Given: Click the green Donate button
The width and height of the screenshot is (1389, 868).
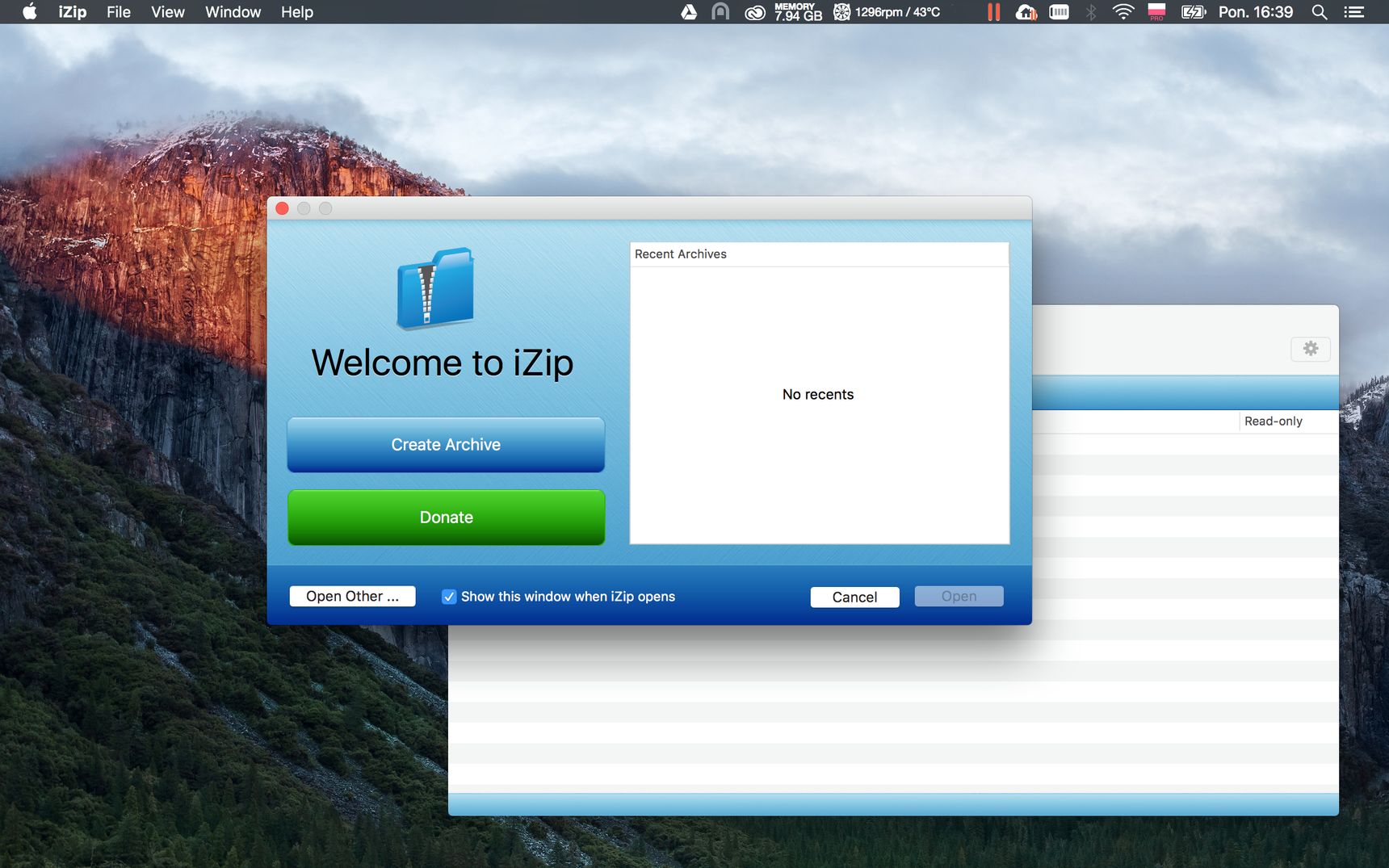Looking at the screenshot, I should [446, 518].
